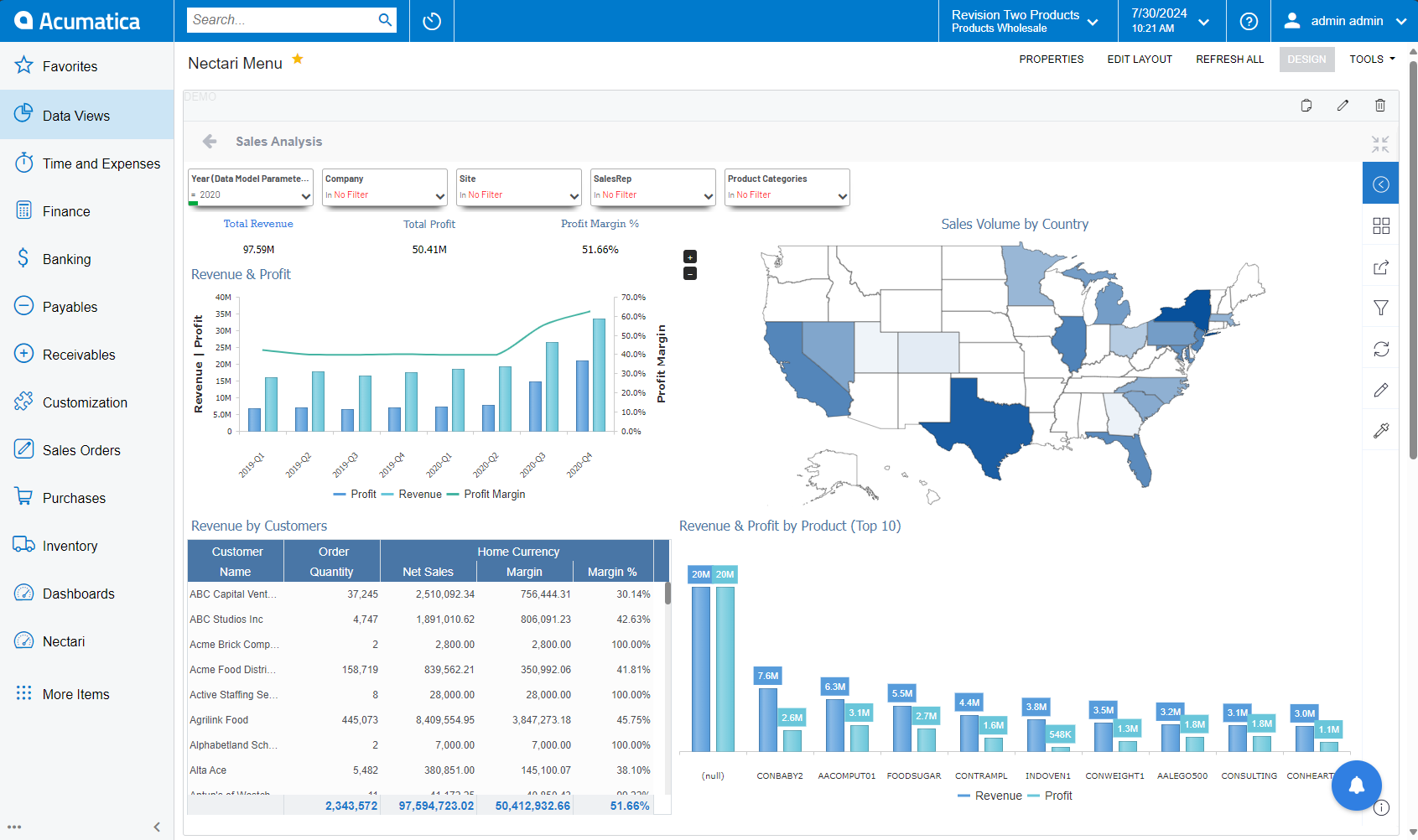
Task: Toggle the favorite star next to Nectari Menu
Action: point(298,60)
